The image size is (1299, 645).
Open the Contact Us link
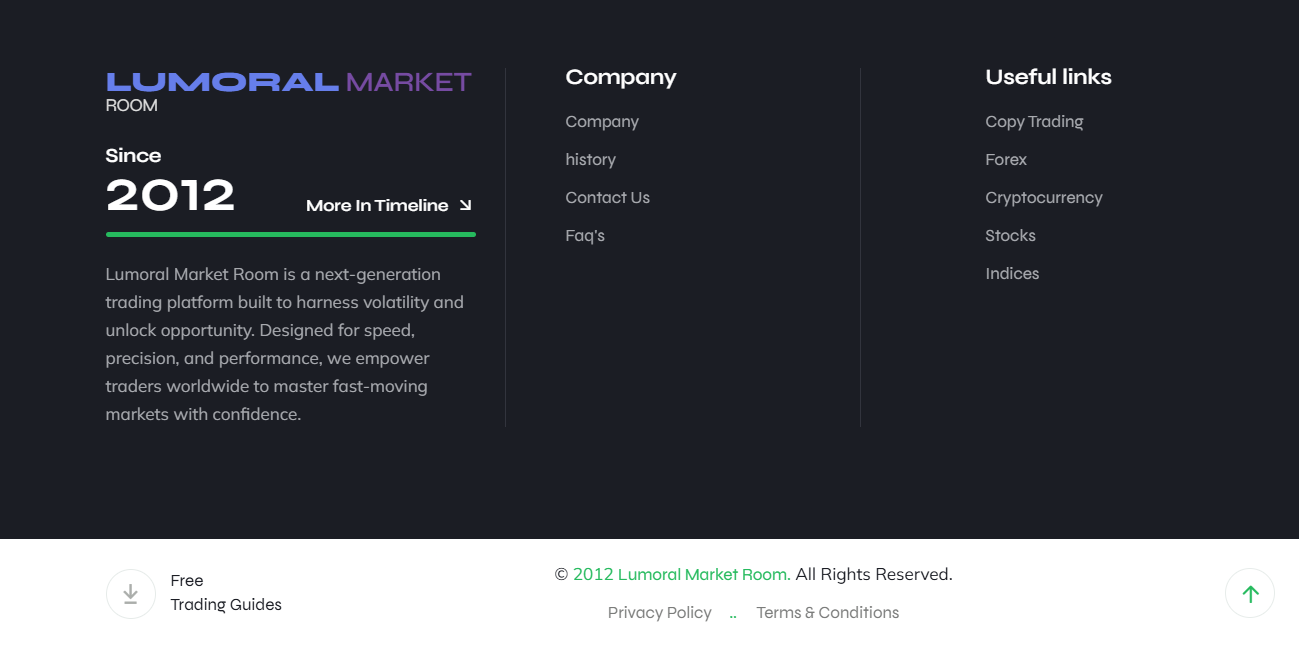tap(607, 198)
